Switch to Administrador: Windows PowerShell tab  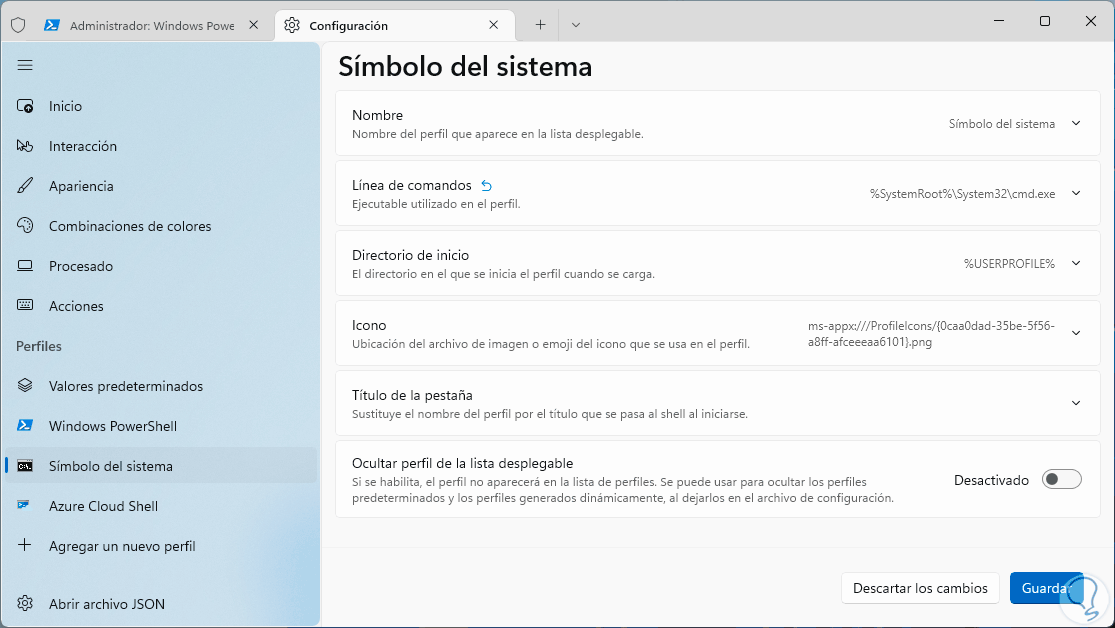tap(150, 25)
